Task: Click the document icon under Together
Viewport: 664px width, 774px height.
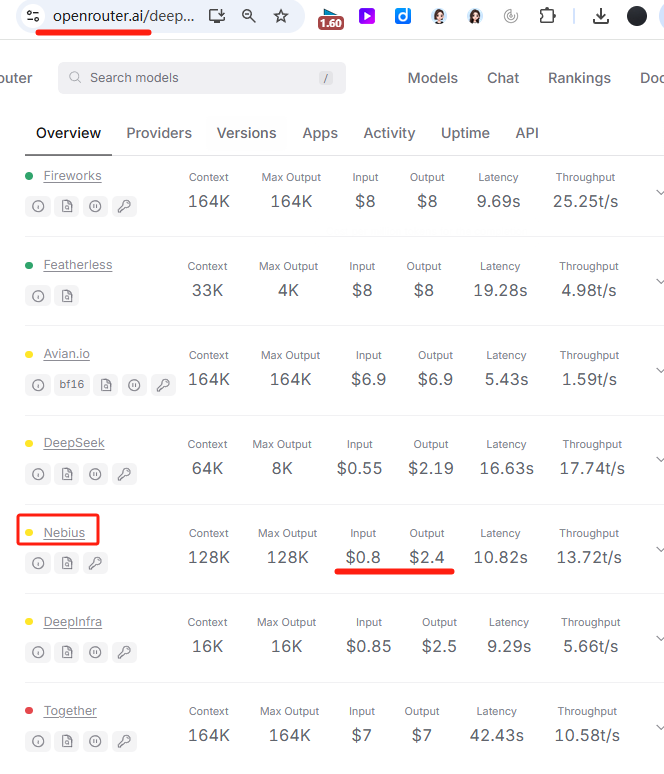Action: [67, 741]
